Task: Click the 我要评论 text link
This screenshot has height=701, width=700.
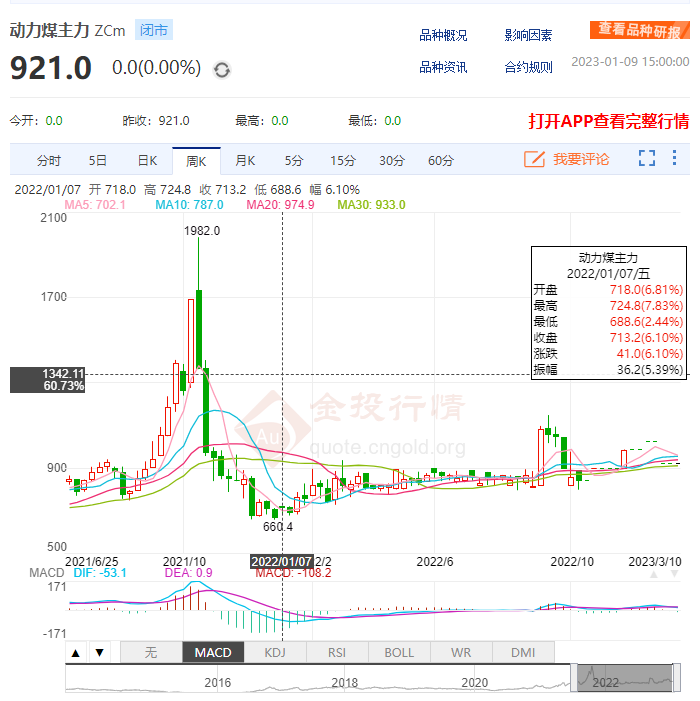Action: click(581, 159)
